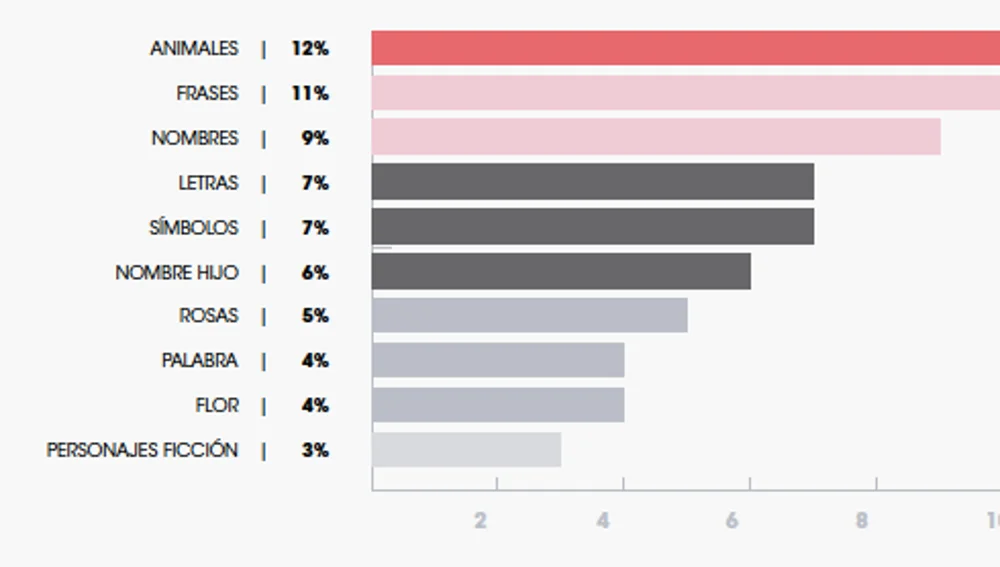Click the red ANIMALES bar
Image resolution: width=1000 pixels, height=567 pixels.
tap(685, 48)
